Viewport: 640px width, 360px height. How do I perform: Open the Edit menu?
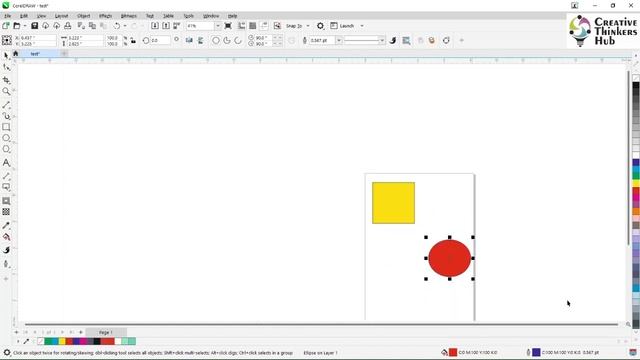click(x=24, y=16)
